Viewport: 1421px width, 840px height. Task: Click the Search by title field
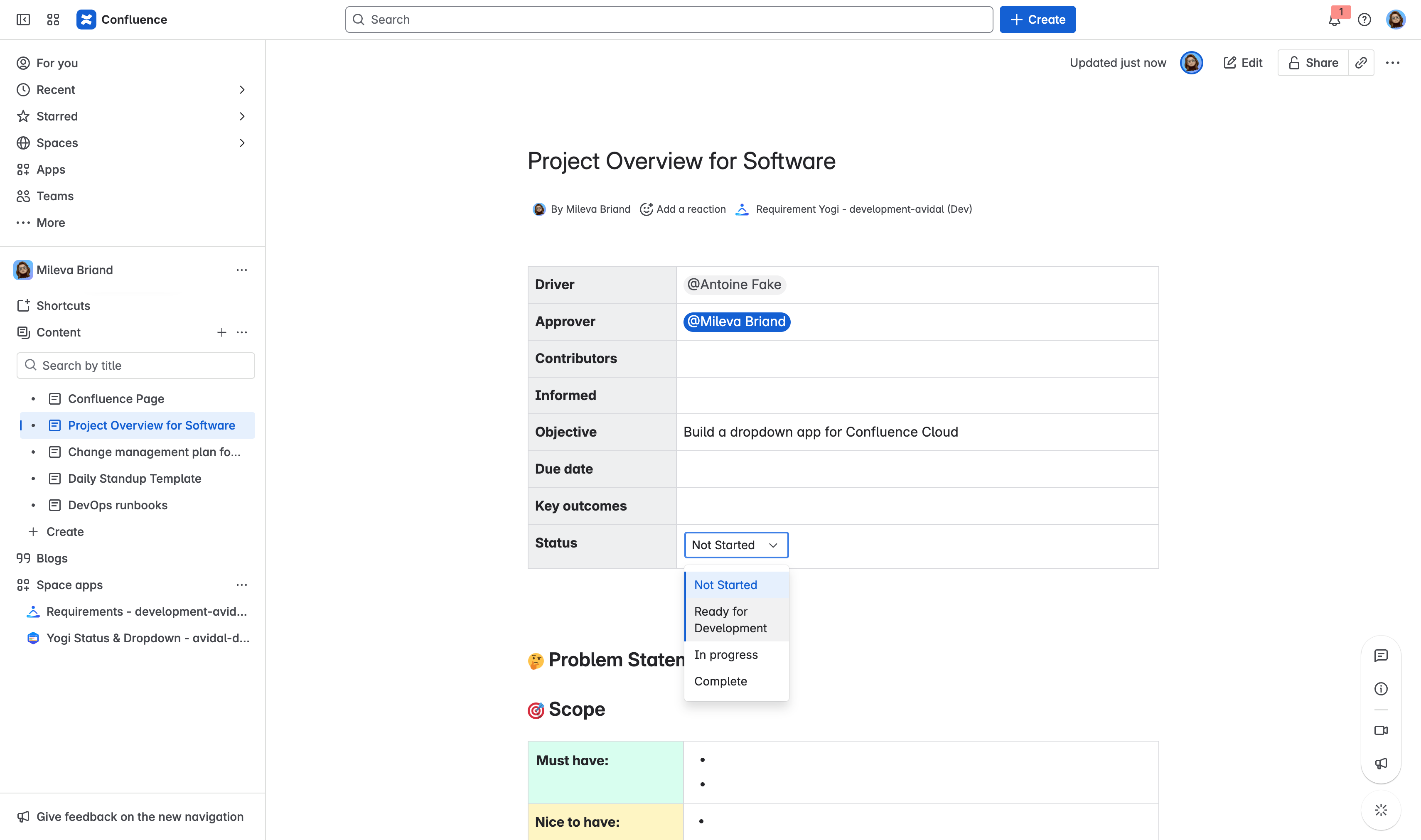tap(135, 365)
